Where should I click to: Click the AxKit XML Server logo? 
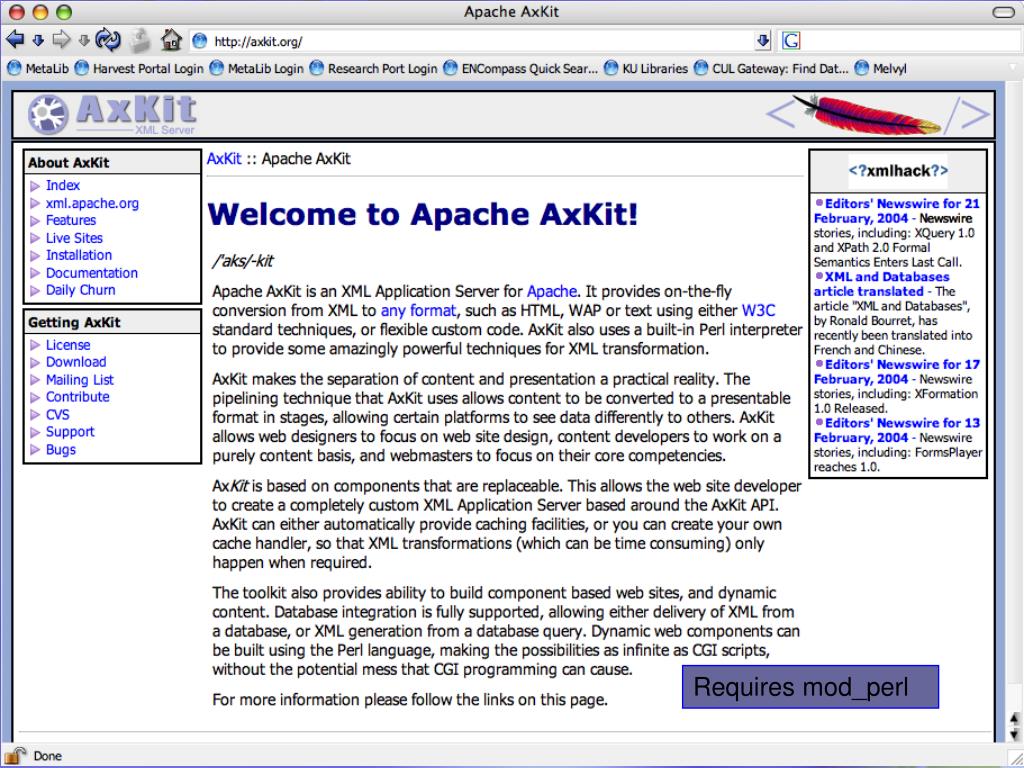point(112,114)
